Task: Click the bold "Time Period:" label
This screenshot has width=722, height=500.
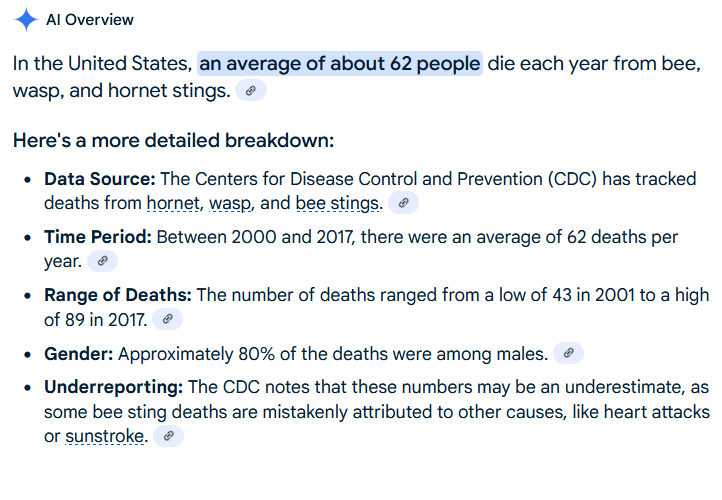Action: [x=98, y=238]
